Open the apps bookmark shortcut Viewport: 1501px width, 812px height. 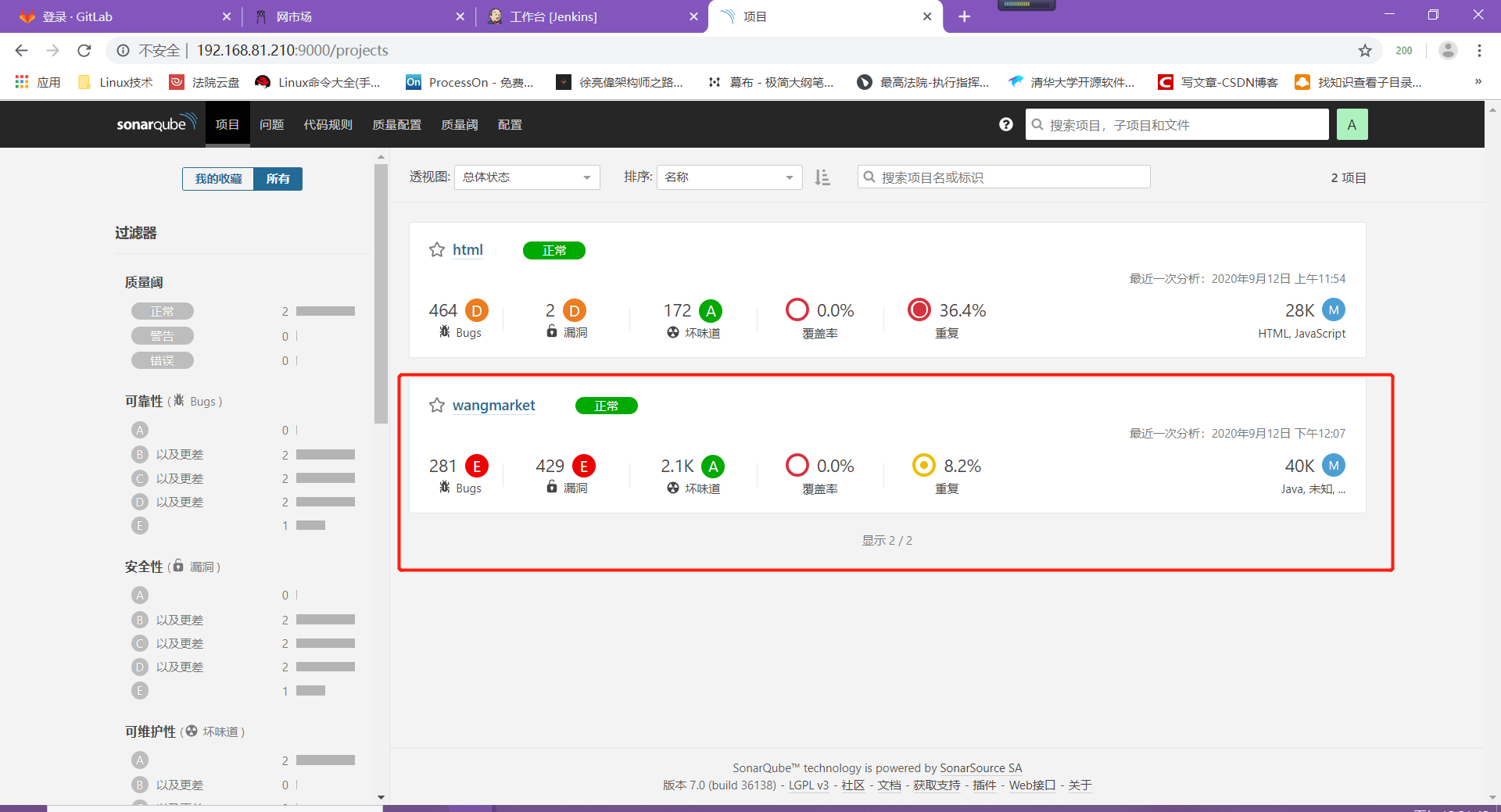coord(38,82)
